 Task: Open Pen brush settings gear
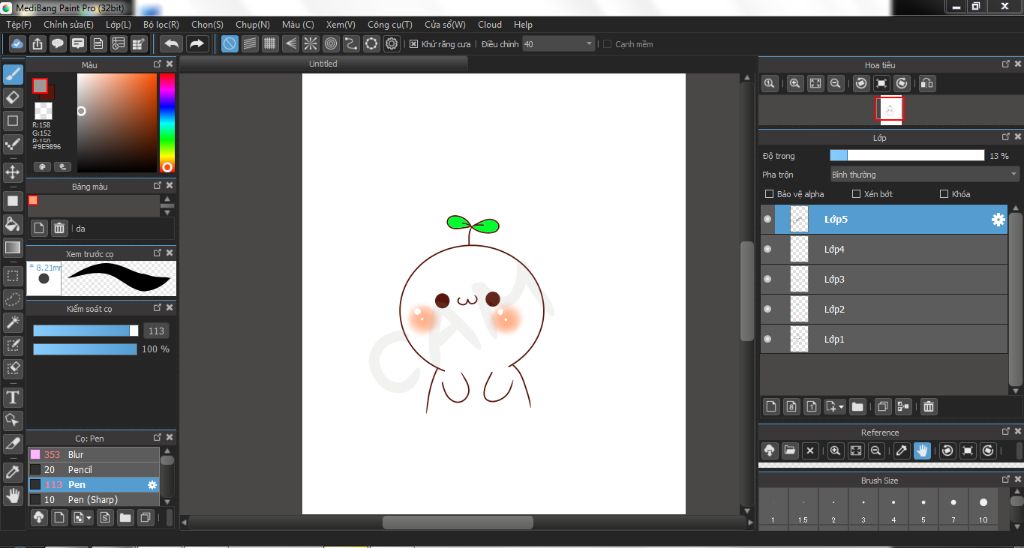click(x=152, y=485)
